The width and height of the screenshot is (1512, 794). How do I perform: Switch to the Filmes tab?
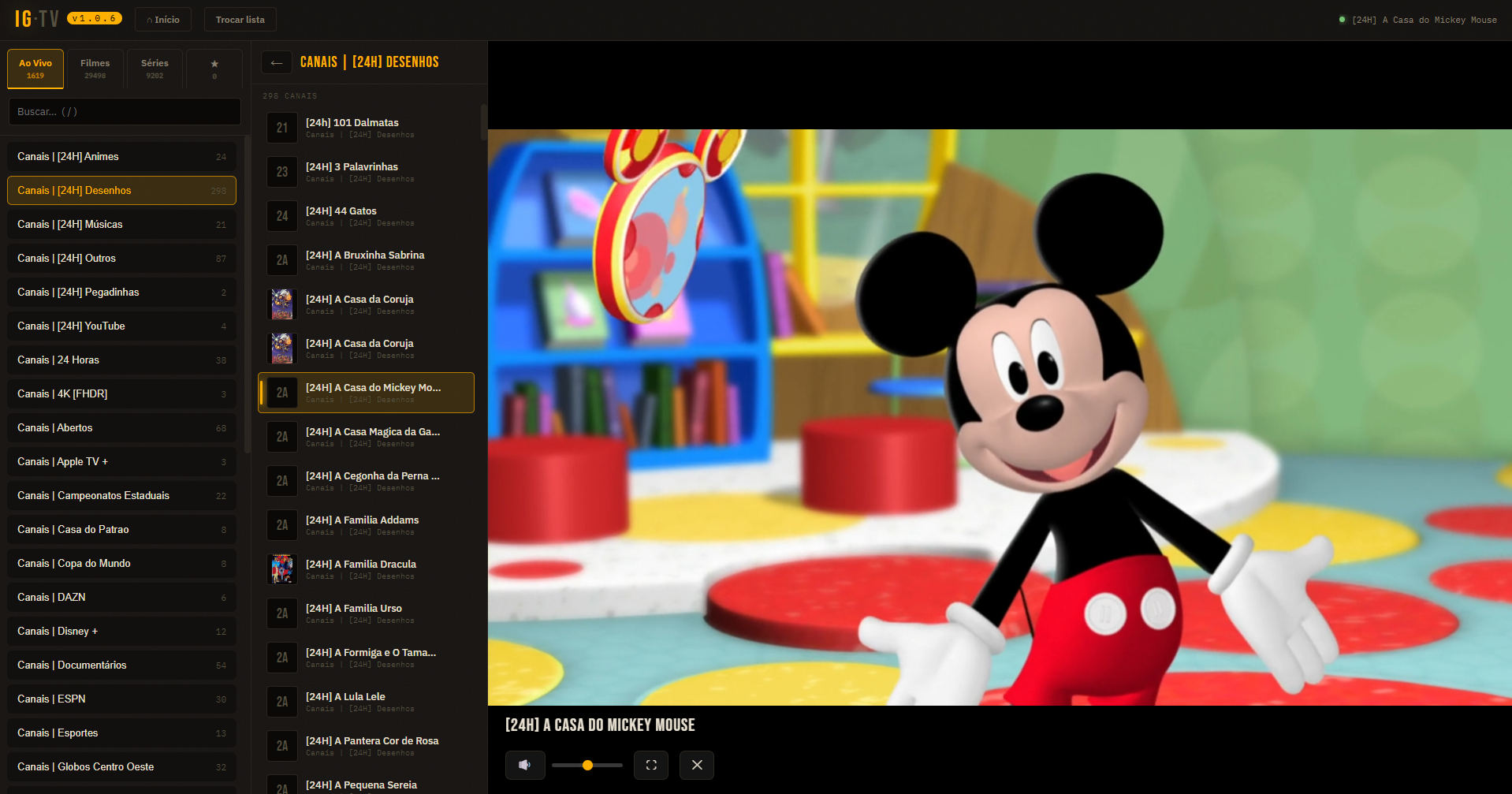click(x=95, y=69)
